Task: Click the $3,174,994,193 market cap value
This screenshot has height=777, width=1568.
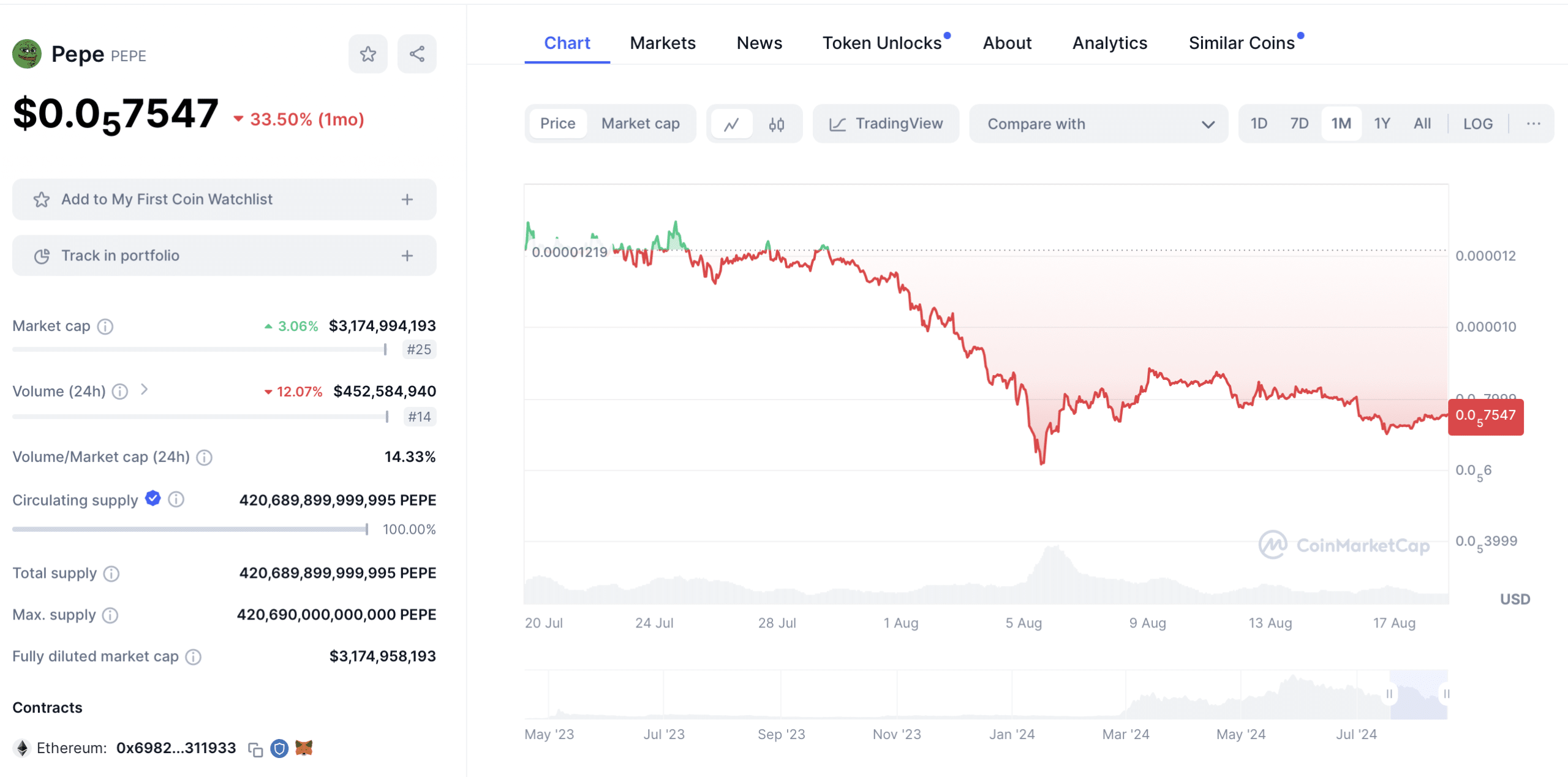Action: [382, 326]
